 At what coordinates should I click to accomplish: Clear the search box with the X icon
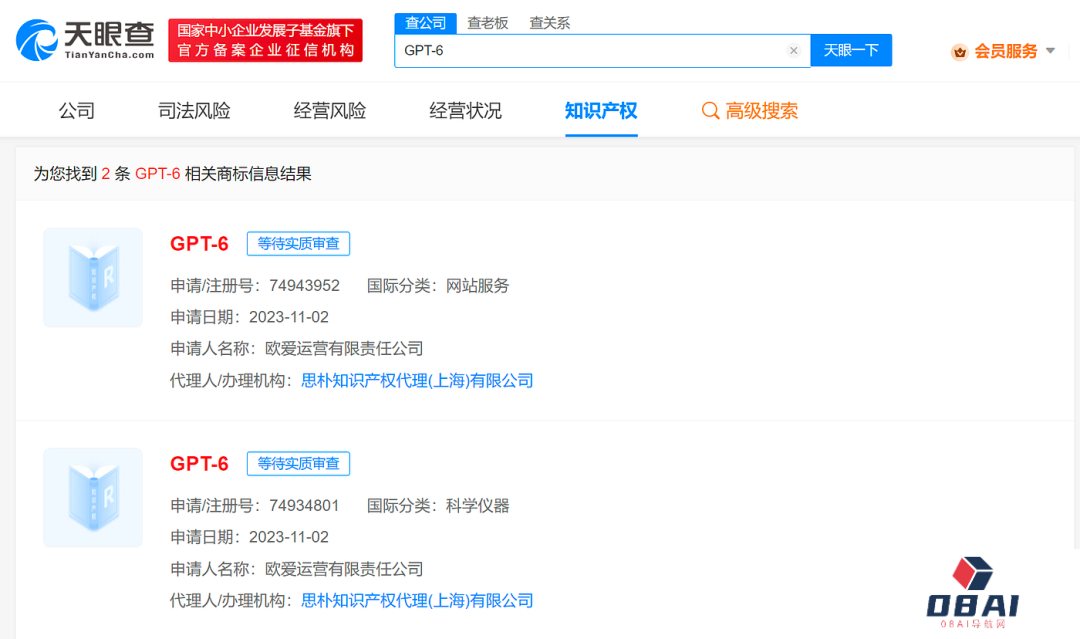[793, 51]
